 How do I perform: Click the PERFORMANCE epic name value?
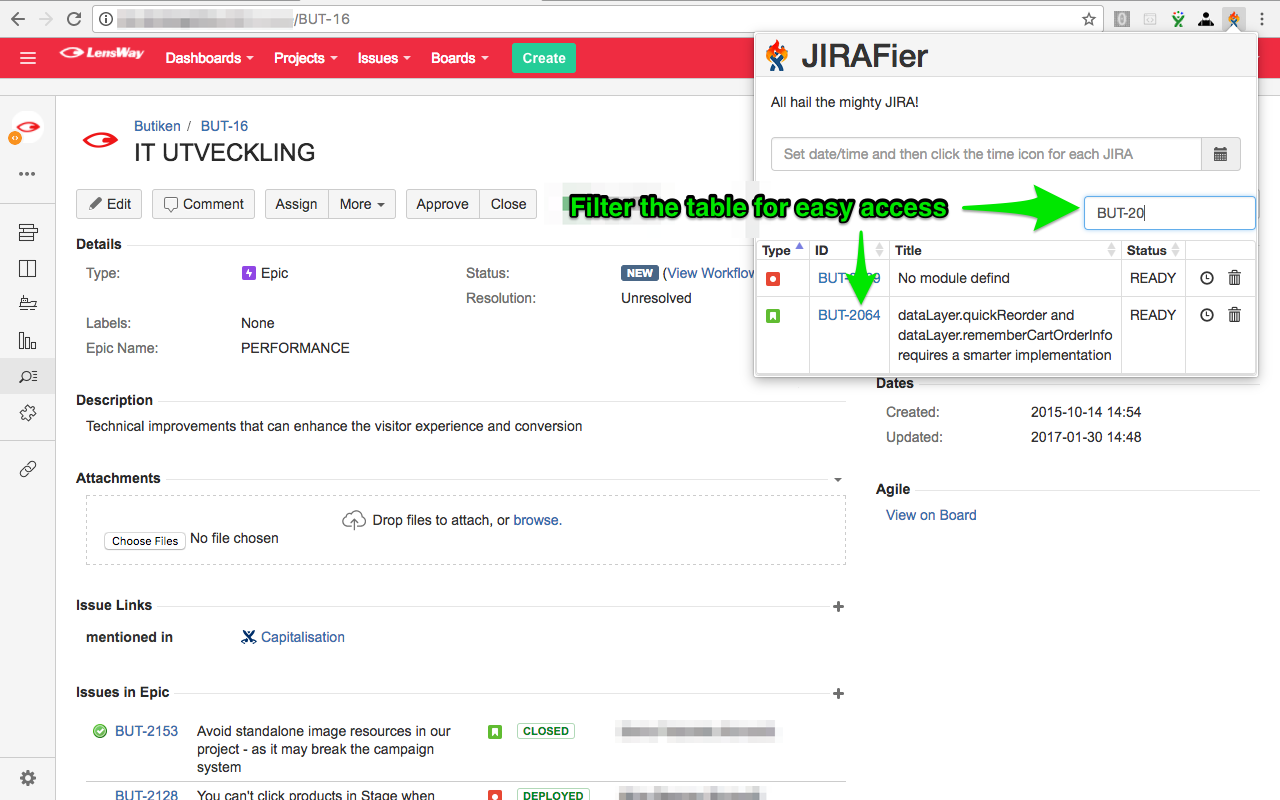pos(295,348)
